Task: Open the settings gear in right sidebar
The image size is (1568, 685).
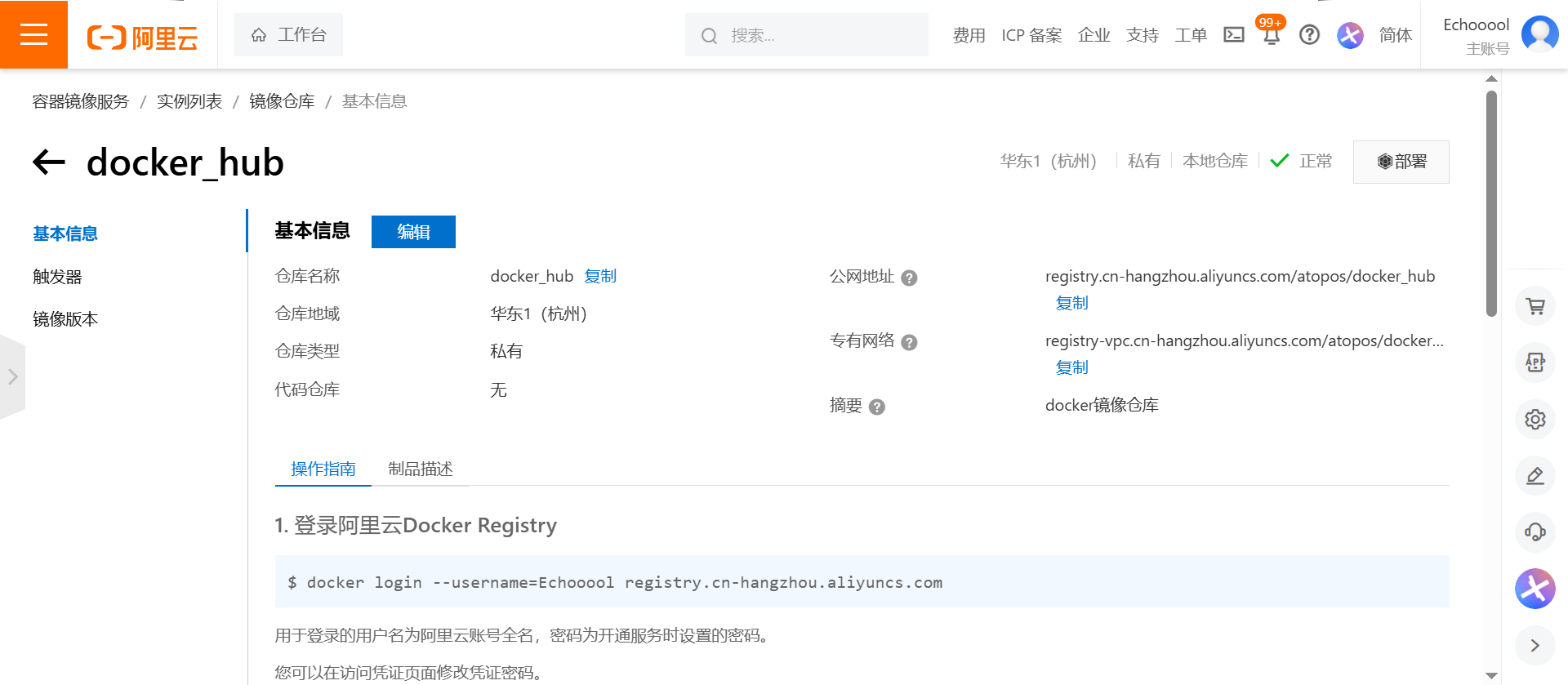Action: [1535, 419]
